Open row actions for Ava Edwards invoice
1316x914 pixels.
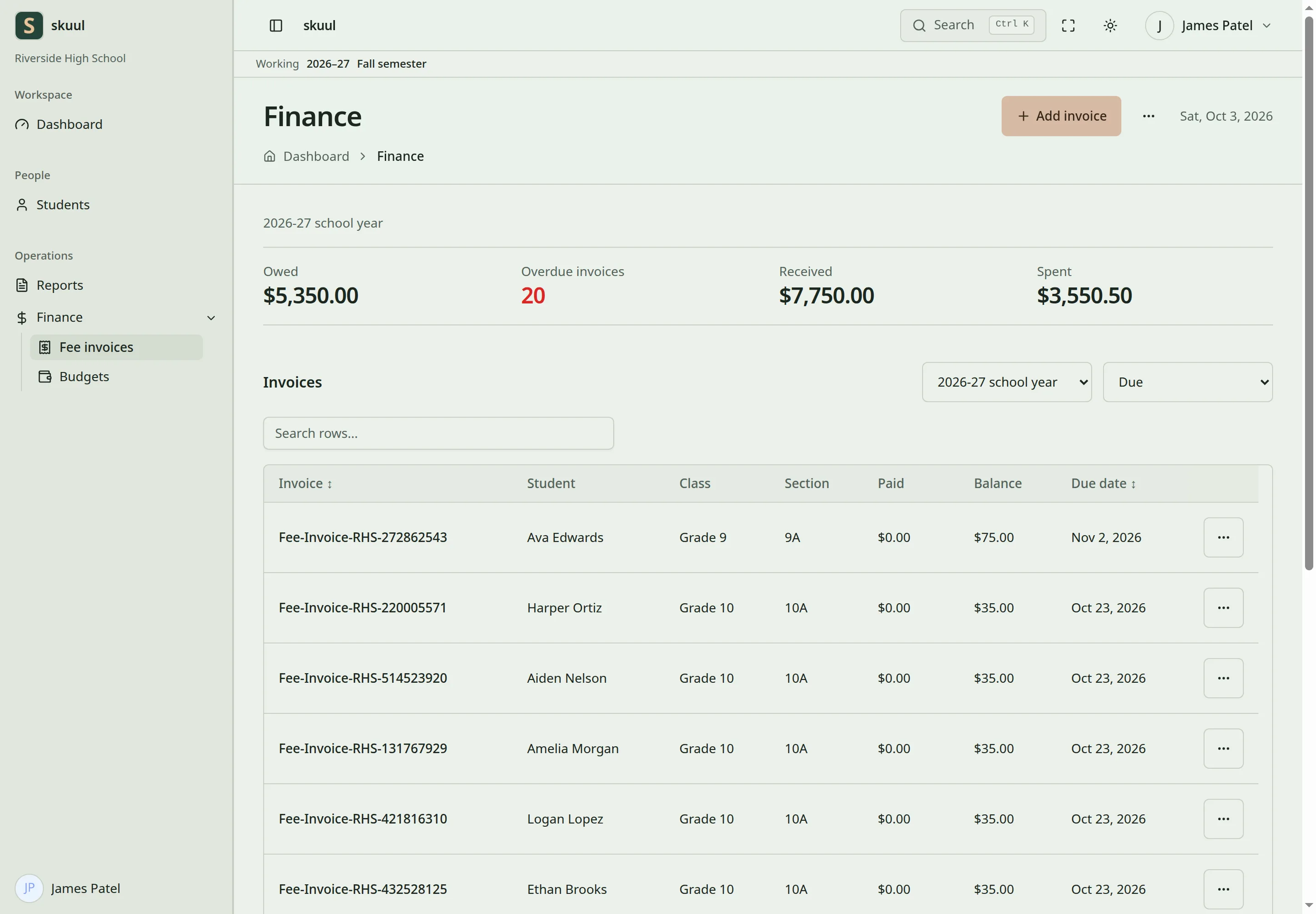(1223, 537)
